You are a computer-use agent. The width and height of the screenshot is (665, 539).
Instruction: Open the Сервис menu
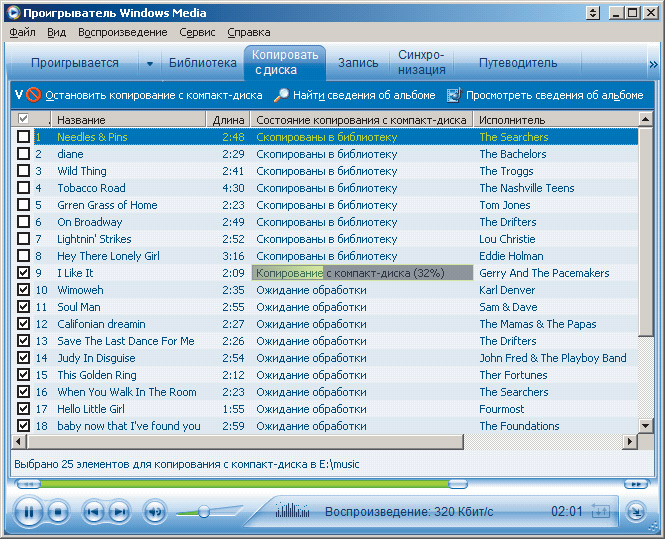tap(197, 32)
